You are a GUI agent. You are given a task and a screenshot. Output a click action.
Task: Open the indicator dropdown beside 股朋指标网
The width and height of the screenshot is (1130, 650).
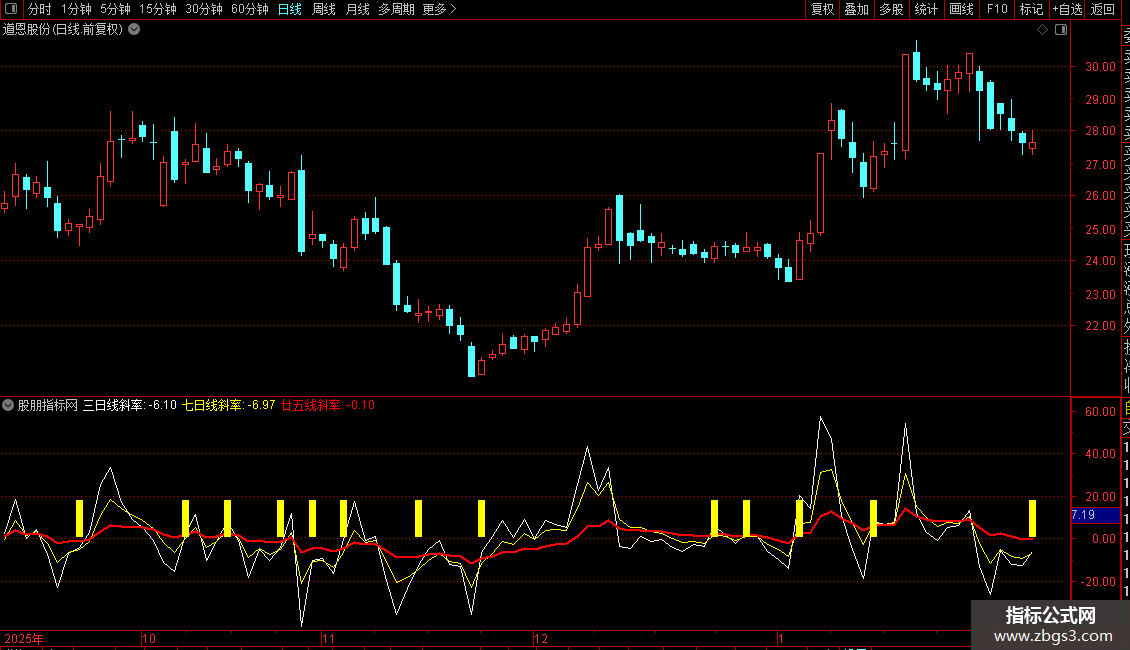pos(8,405)
